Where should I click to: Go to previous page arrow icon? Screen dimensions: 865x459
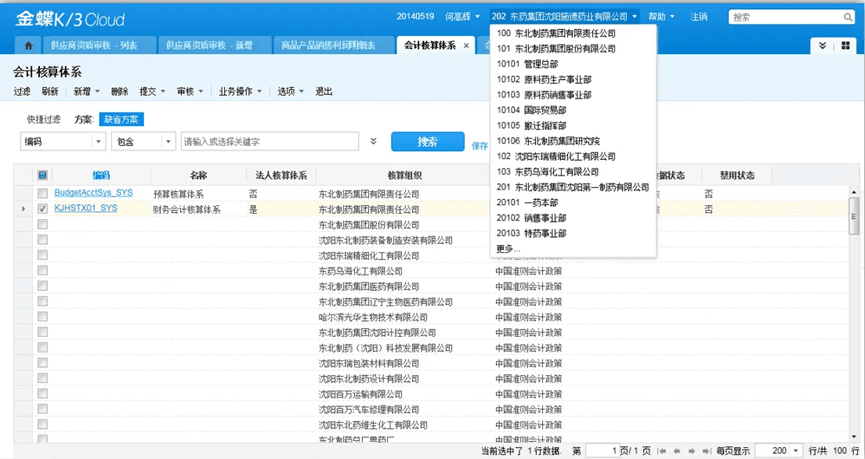point(677,451)
